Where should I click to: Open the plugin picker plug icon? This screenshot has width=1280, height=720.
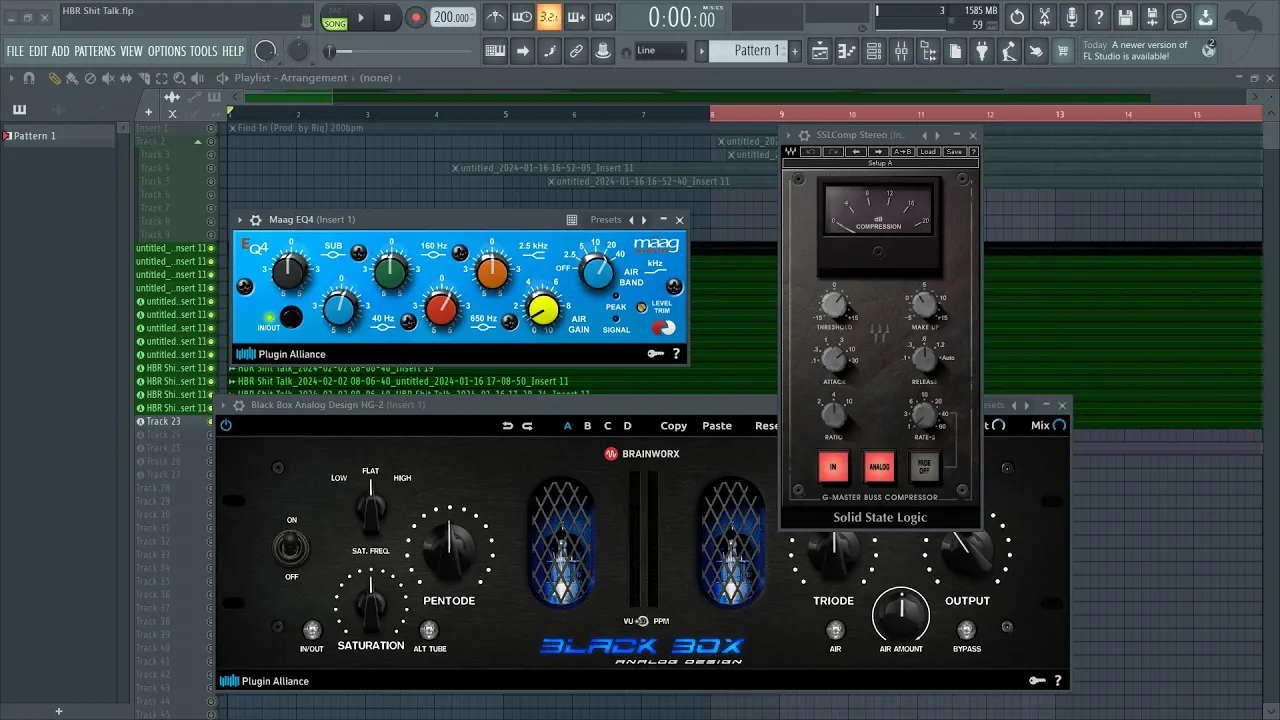coord(982,51)
